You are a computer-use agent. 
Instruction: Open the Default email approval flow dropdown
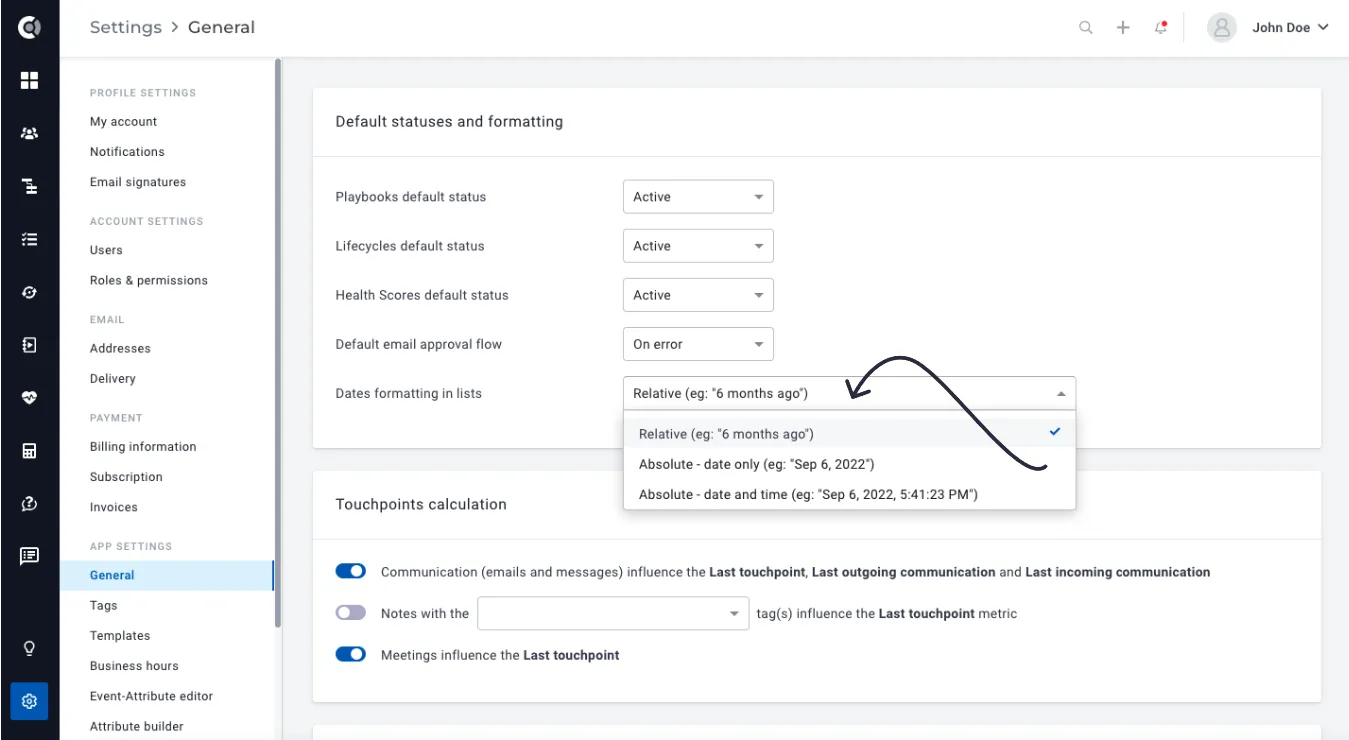[x=698, y=344]
